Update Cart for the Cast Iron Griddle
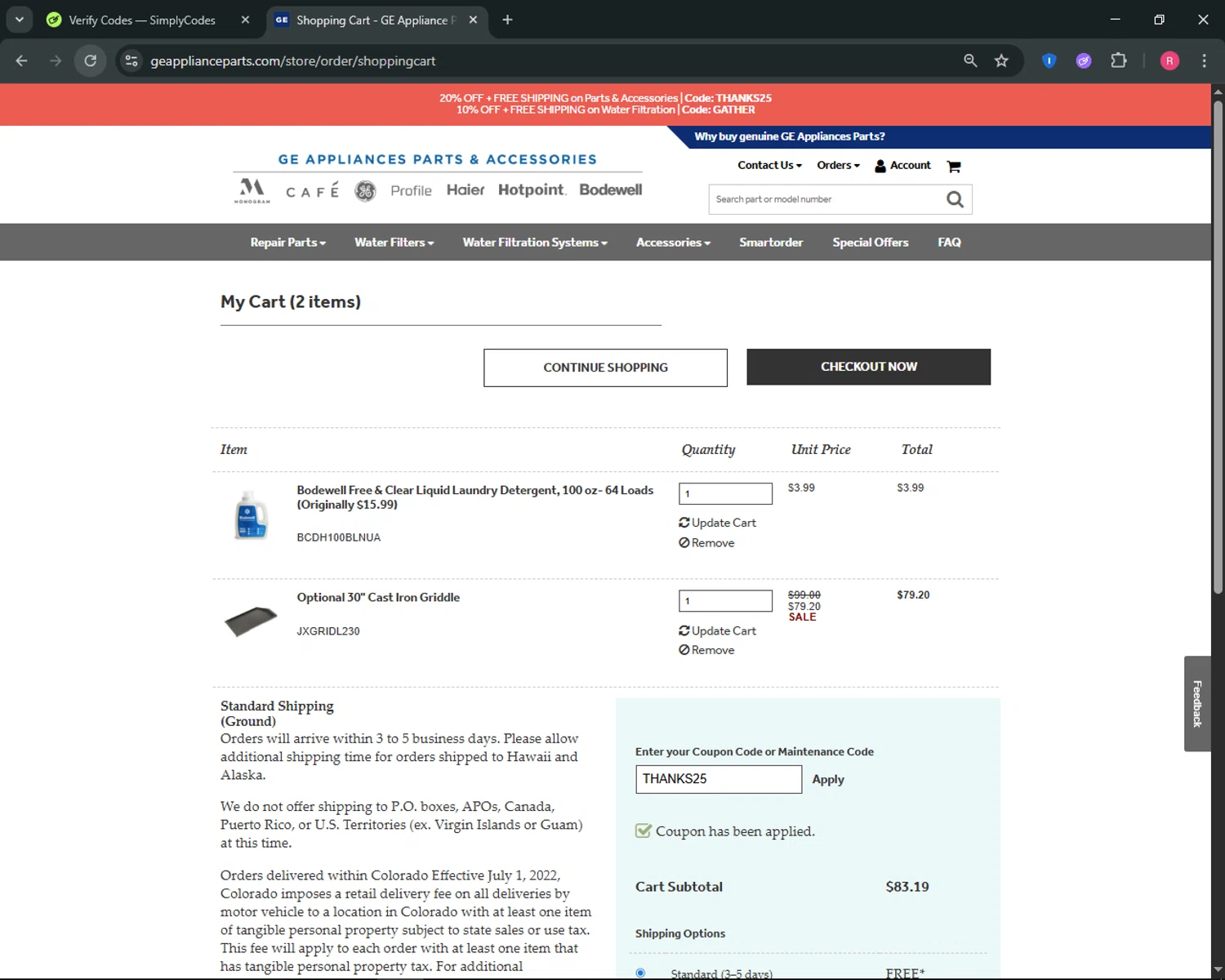The width and height of the screenshot is (1225, 980). click(717, 631)
